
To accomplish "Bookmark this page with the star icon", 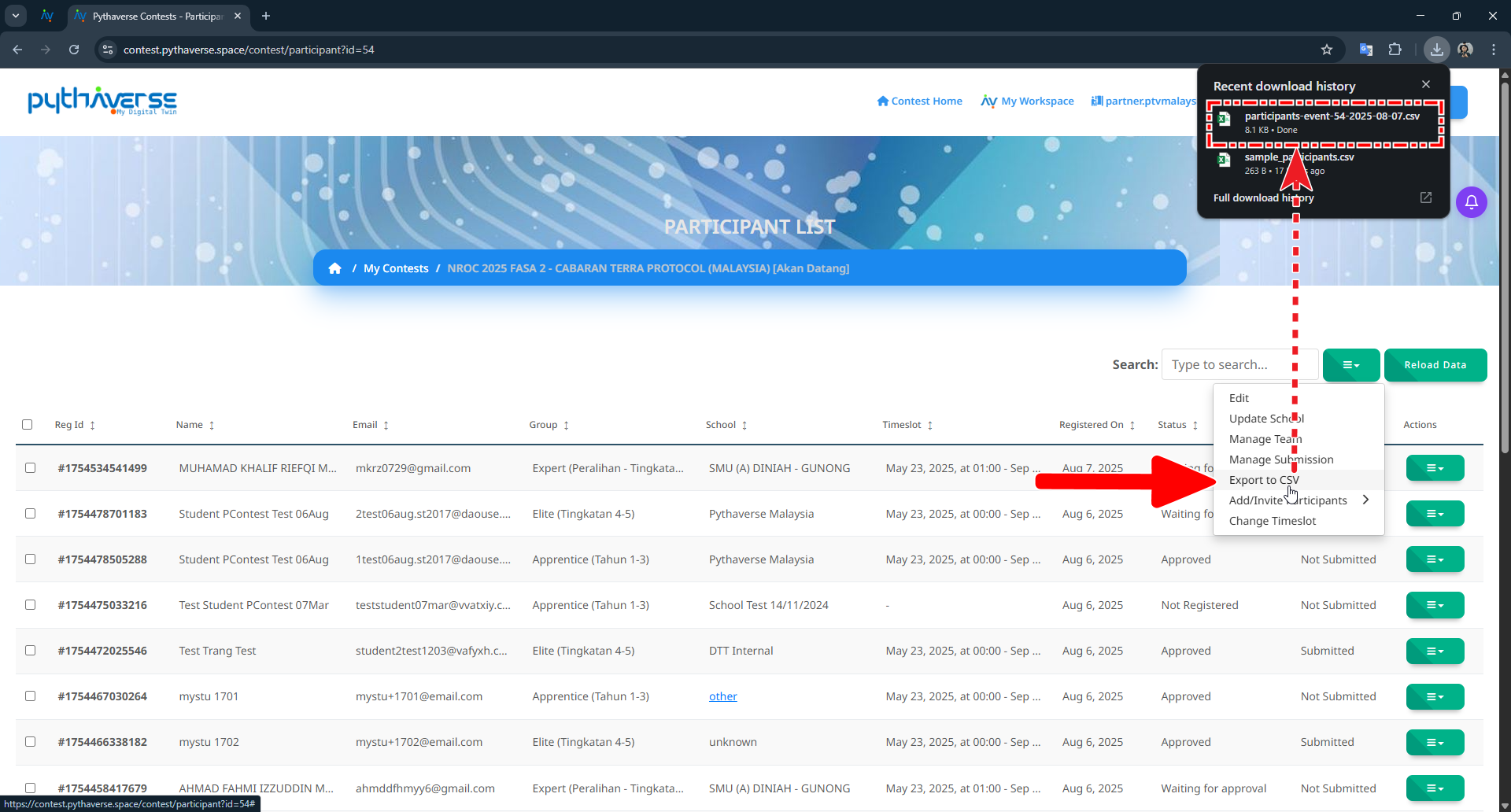I will pos(1327,50).
